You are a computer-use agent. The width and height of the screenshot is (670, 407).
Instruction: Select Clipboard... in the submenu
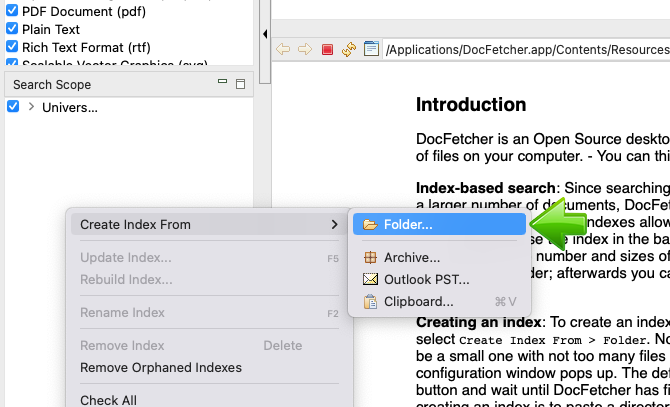(x=439, y=302)
